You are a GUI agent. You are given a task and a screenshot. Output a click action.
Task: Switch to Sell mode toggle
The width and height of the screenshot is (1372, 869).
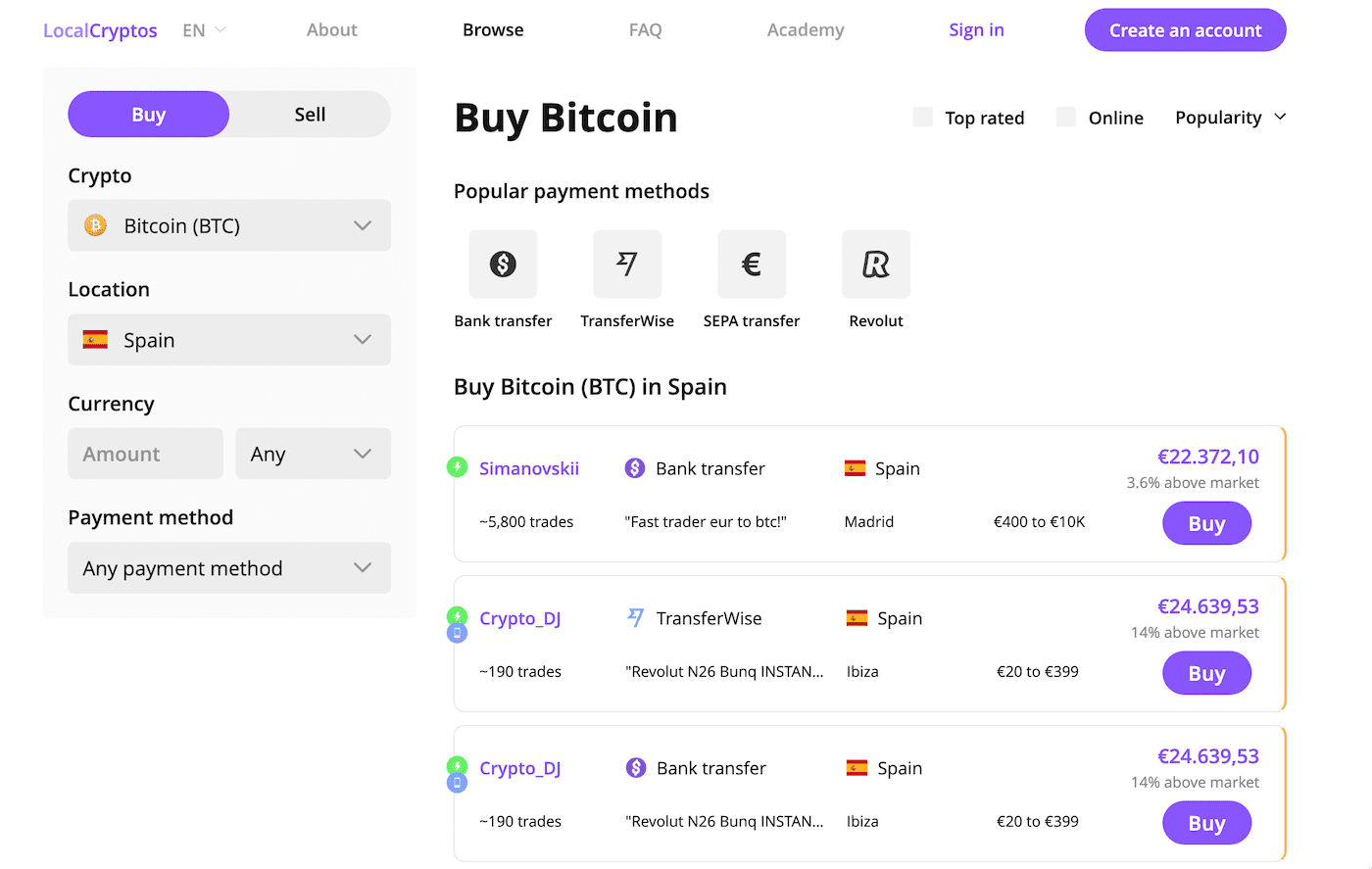[310, 115]
